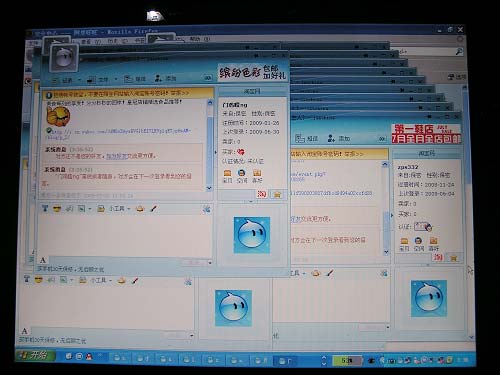Send a file via front window toolbar
This screenshot has width=500, height=375.
98,80
